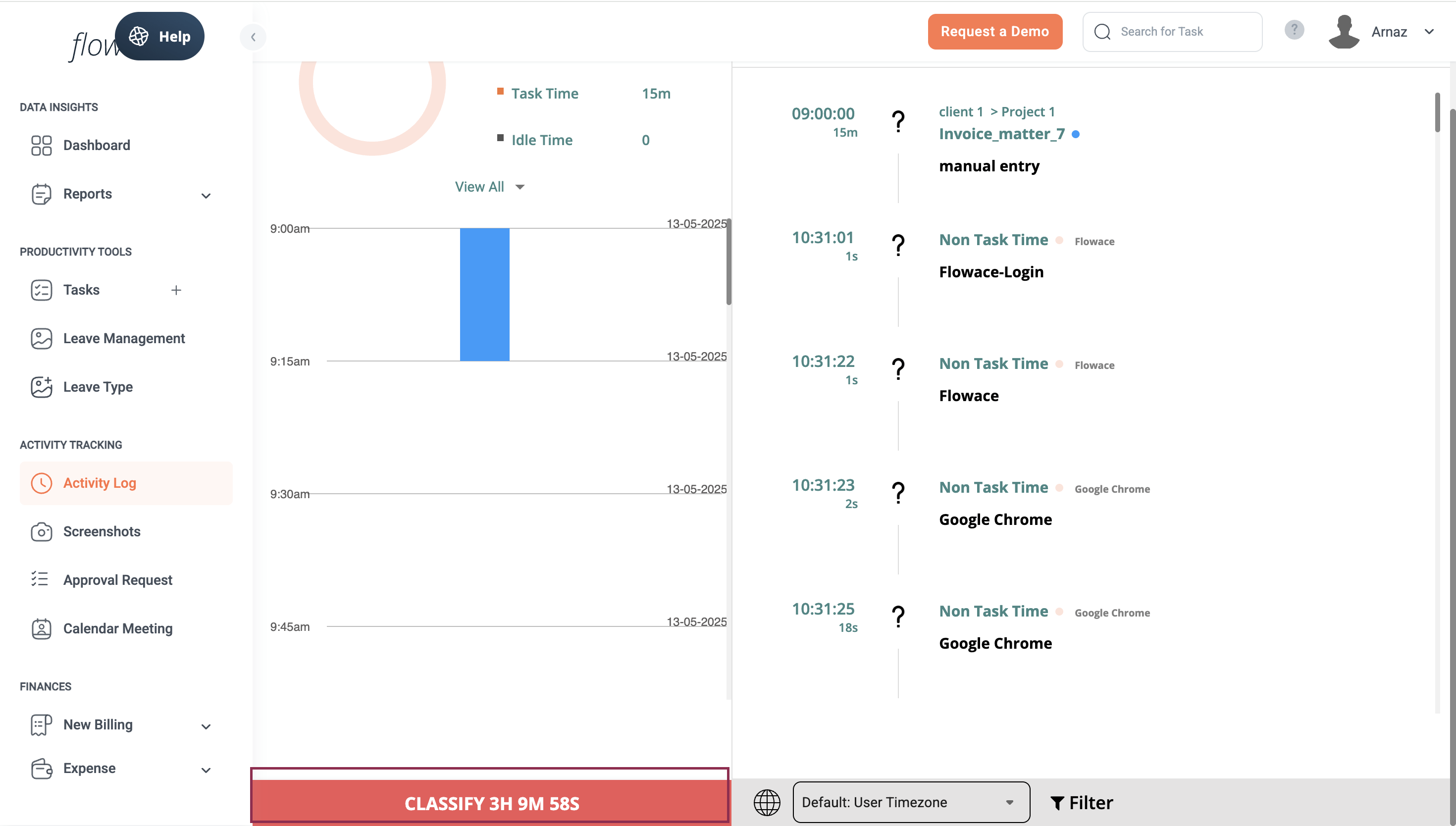The image size is (1456, 826).
Task: Add a new task with plus icon
Action: (x=176, y=290)
